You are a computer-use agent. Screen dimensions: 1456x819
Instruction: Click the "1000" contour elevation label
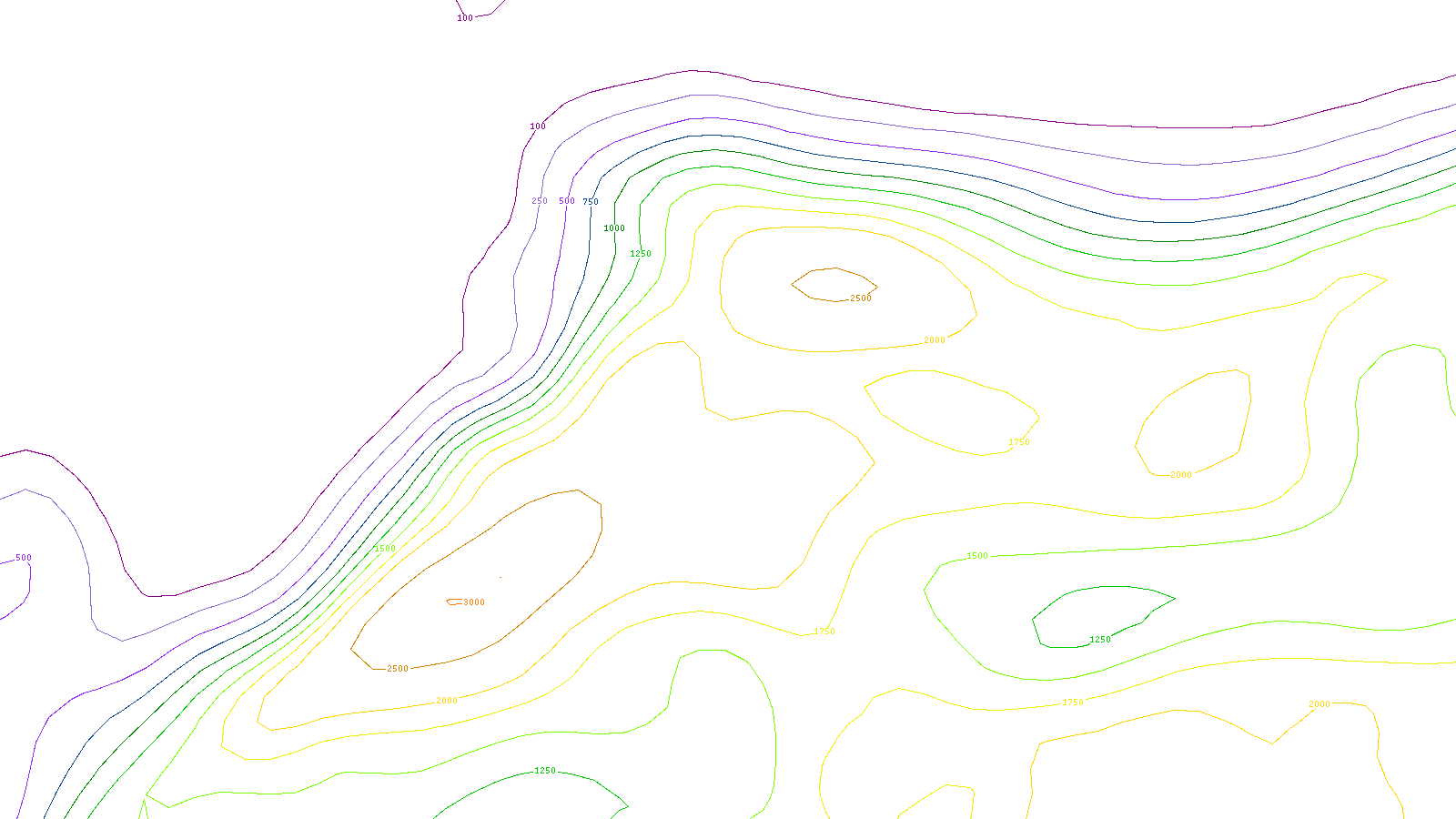click(x=614, y=228)
